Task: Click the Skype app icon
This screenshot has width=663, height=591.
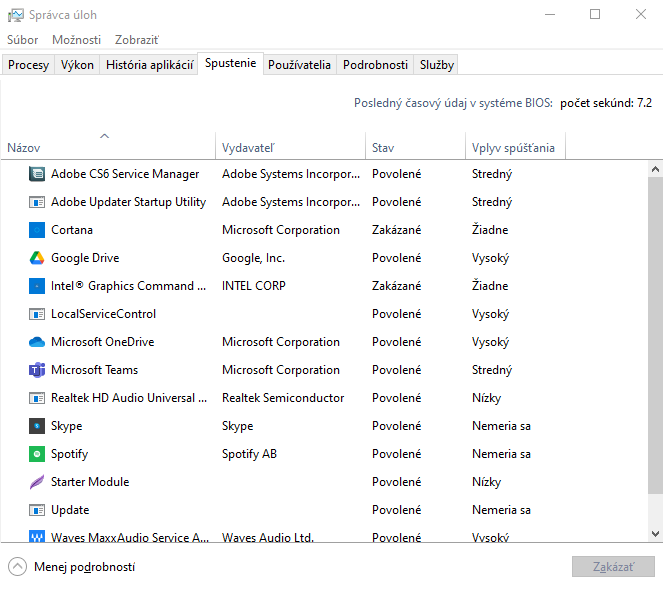Action: pyautogui.click(x=37, y=426)
